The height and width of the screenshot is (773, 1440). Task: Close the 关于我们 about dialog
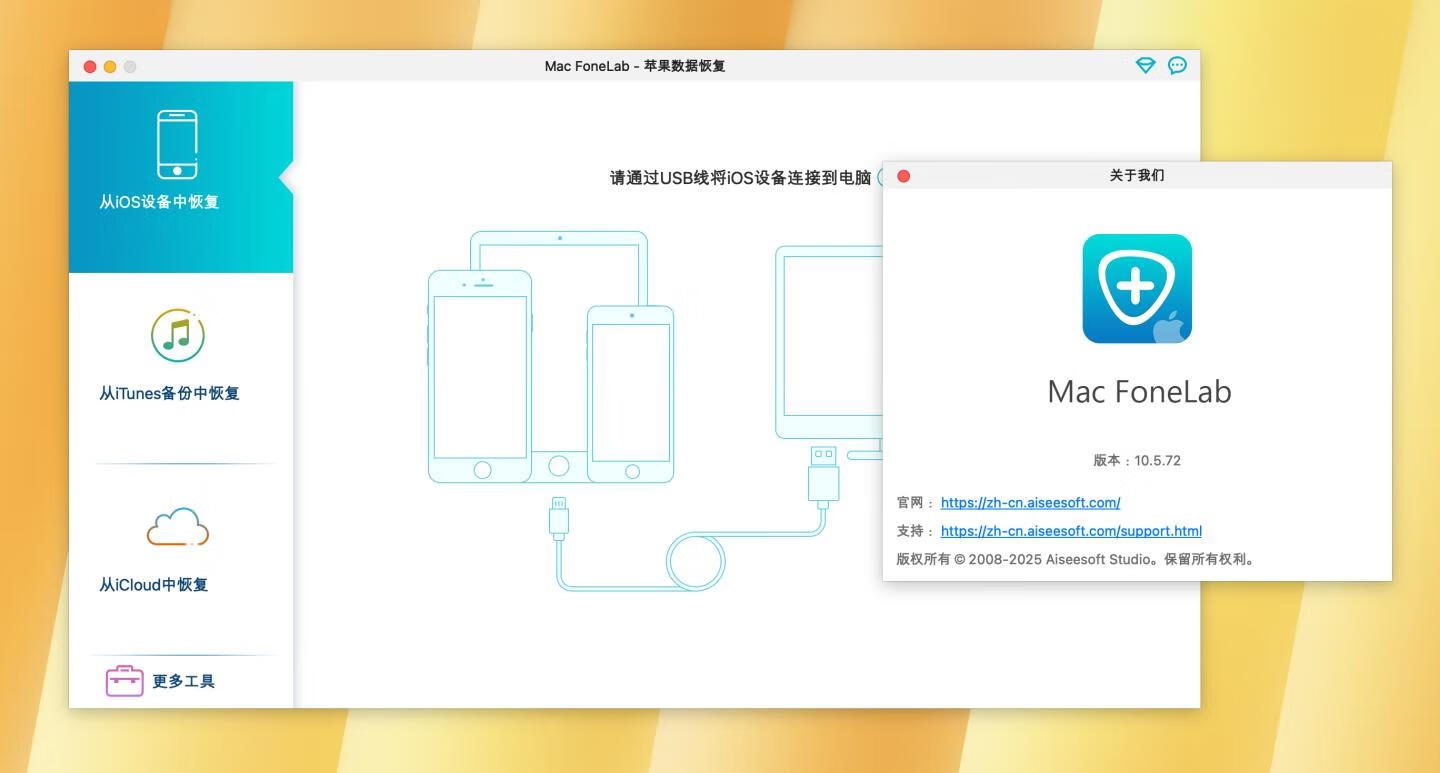904,176
